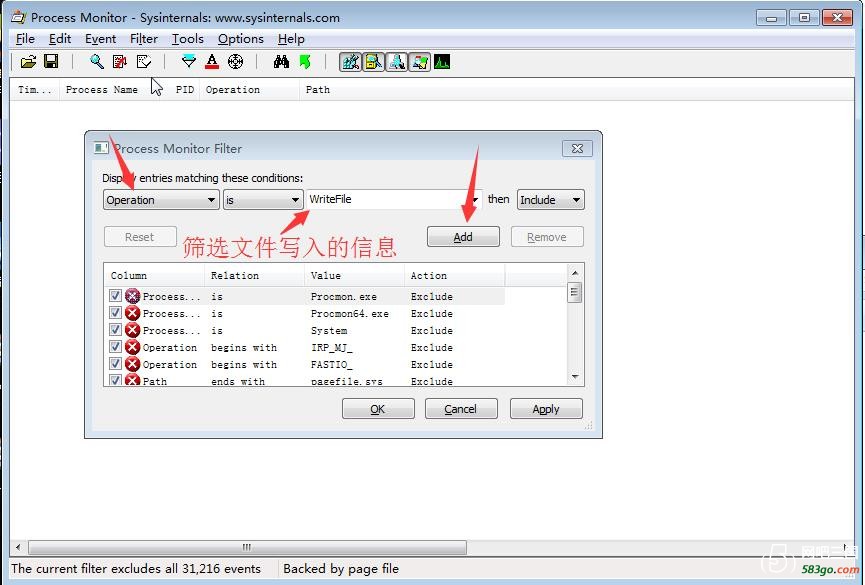Click the Action header in filter list
865x585 pixels.
coord(454,275)
